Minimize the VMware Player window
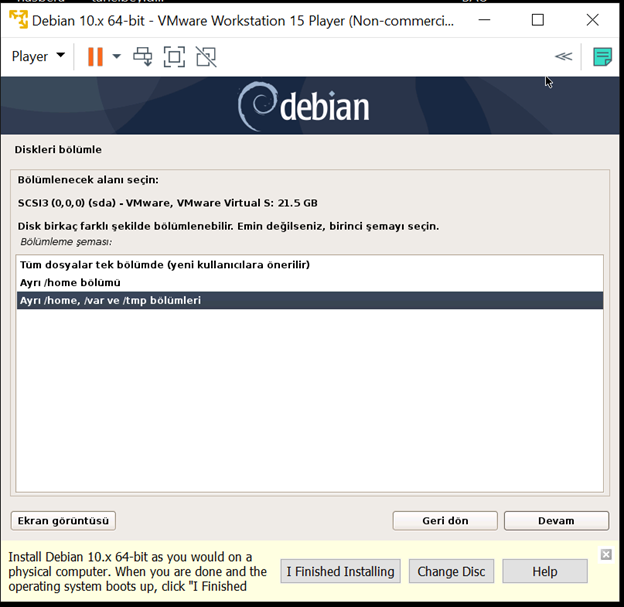 tap(484, 20)
